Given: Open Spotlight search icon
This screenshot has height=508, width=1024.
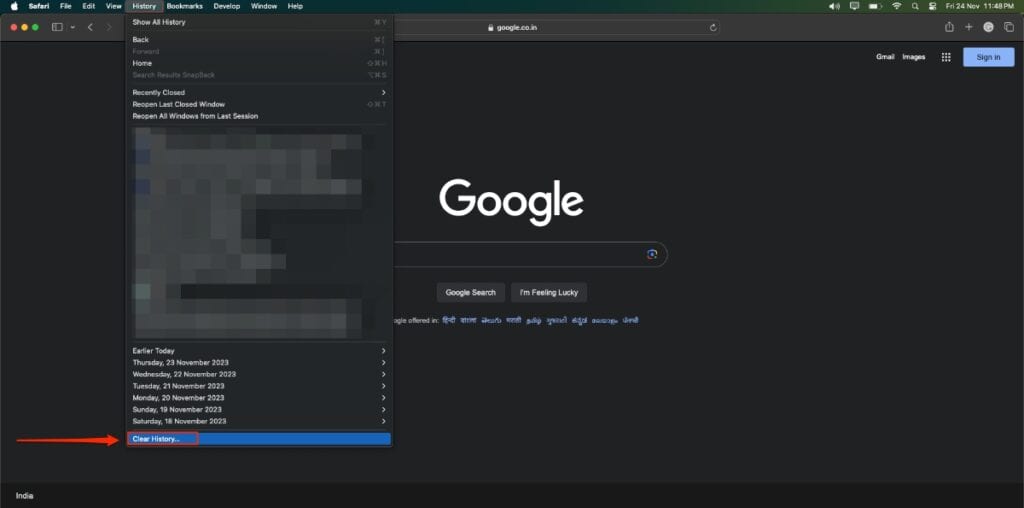Looking at the screenshot, I should tap(915, 6).
